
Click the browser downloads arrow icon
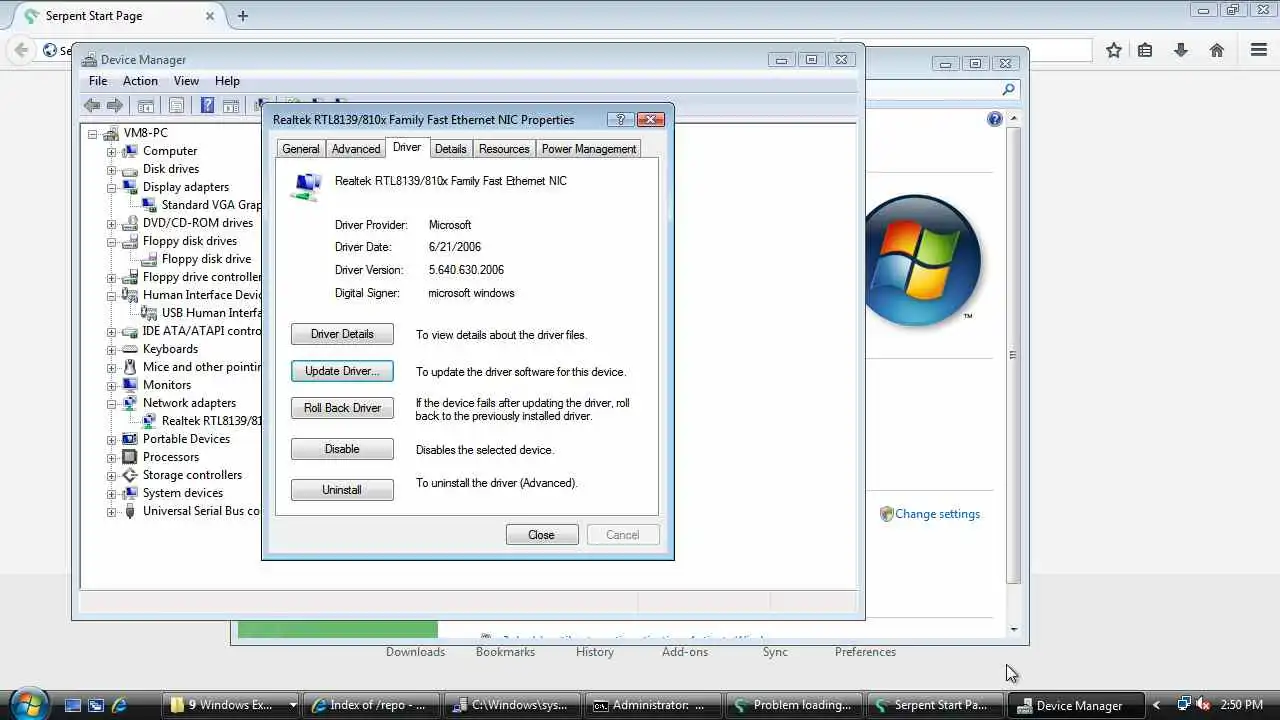1181,50
